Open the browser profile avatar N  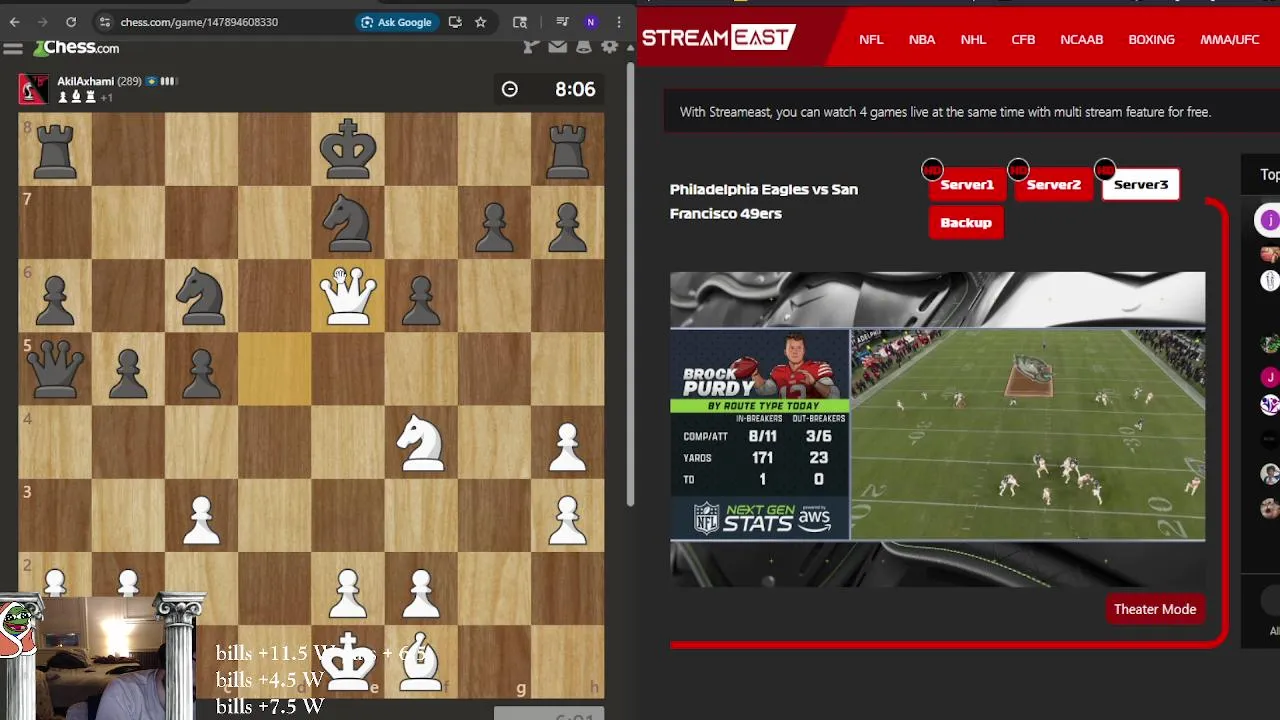pyautogui.click(x=591, y=22)
